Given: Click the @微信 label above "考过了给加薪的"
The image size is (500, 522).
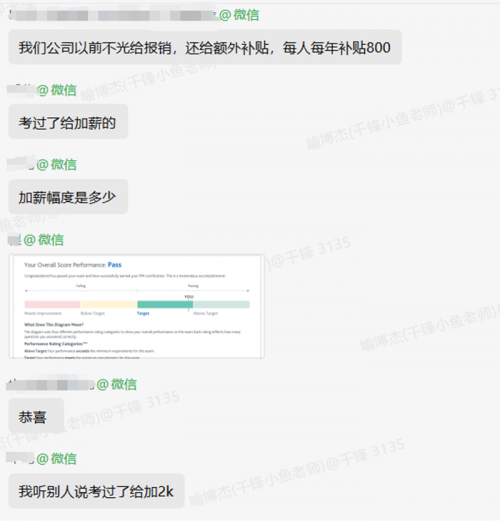Looking at the screenshot, I should click(x=57, y=90).
